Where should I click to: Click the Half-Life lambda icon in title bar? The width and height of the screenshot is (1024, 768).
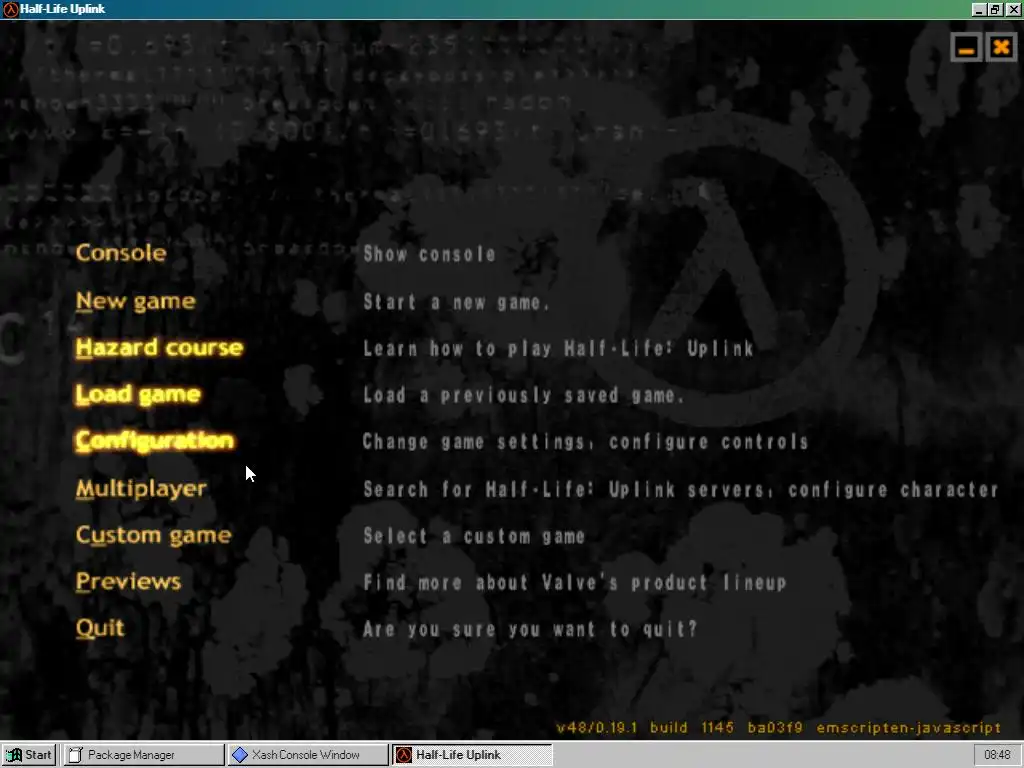10,9
